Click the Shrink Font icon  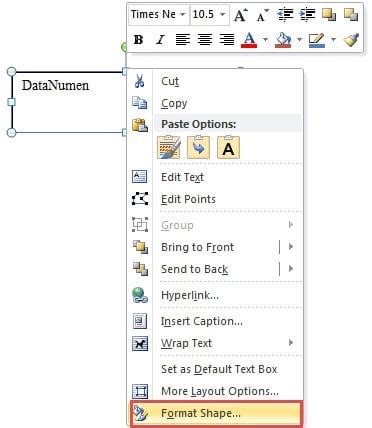pos(262,15)
